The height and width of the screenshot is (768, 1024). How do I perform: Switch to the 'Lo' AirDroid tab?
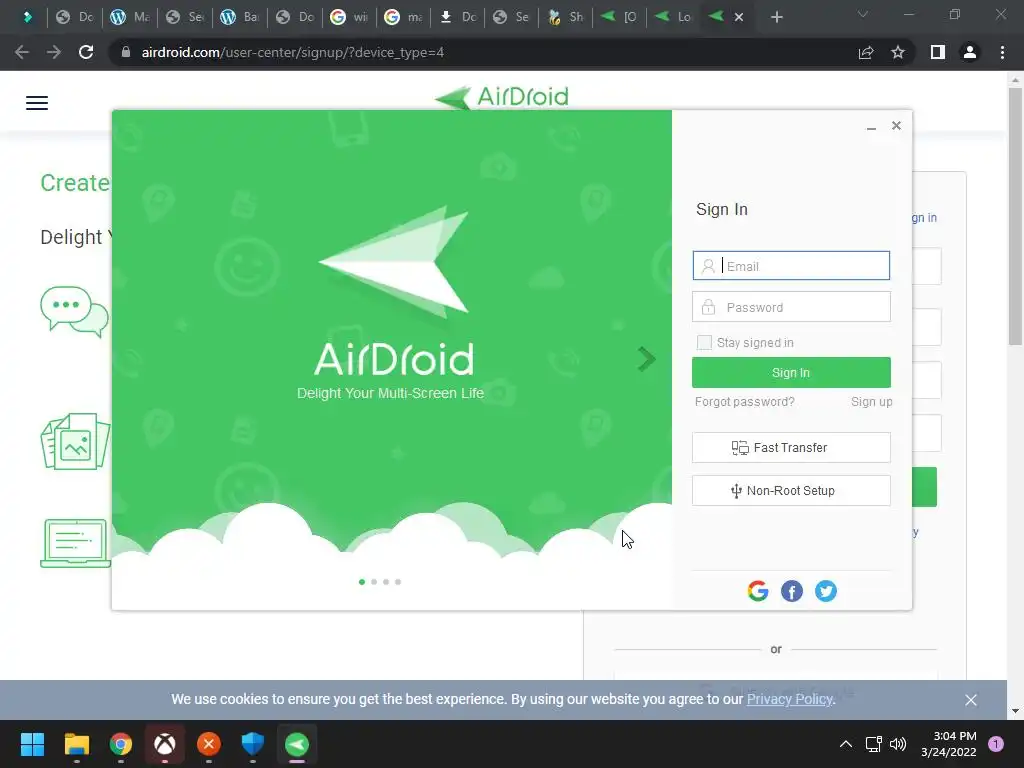click(x=673, y=17)
